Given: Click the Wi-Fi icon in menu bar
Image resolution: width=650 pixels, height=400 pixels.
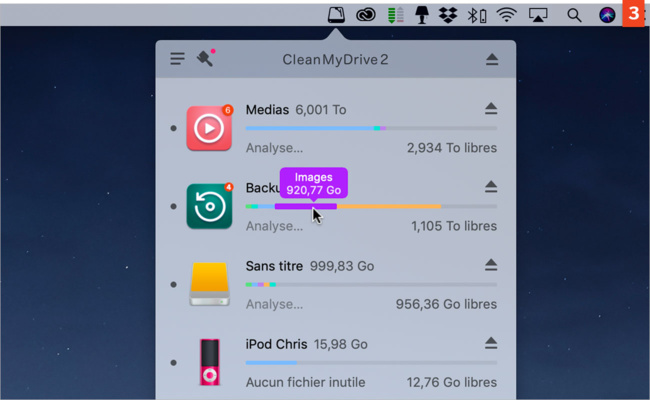Looking at the screenshot, I should pyautogui.click(x=507, y=15).
